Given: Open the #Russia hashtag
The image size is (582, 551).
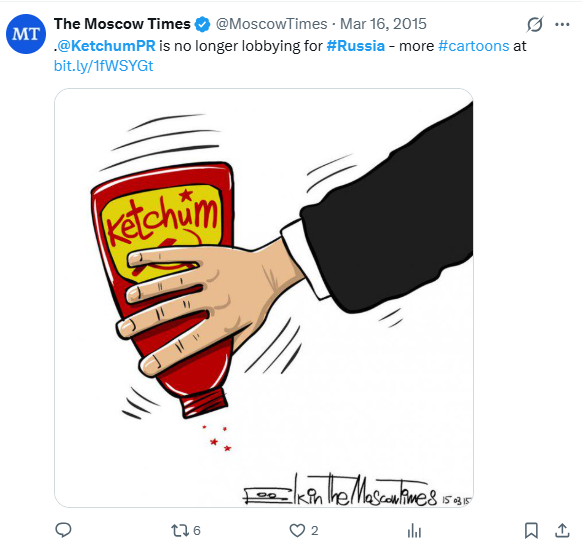Looking at the screenshot, I should tap(356, 46).
